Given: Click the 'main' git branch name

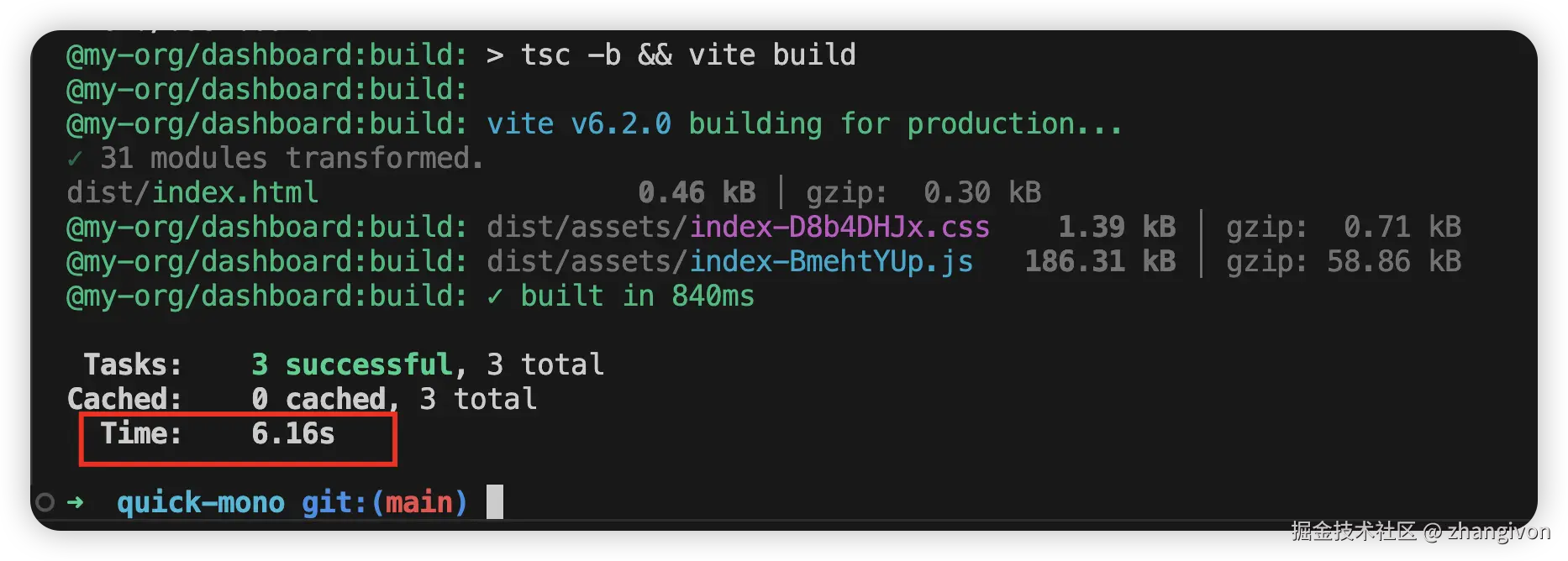Looking at the screenshot, I should tap(418, 503).
